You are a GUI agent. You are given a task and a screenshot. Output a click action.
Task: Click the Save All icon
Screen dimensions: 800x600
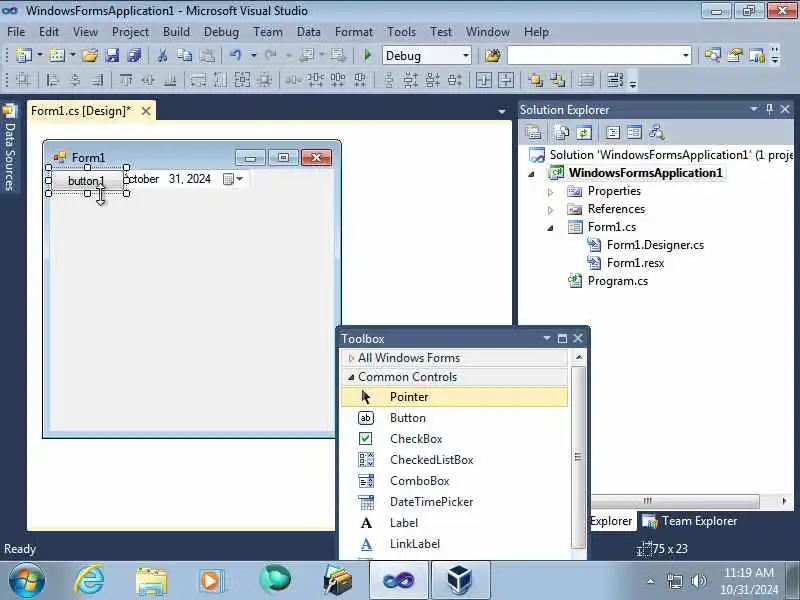pyautogui.click(x=134, y=55)
